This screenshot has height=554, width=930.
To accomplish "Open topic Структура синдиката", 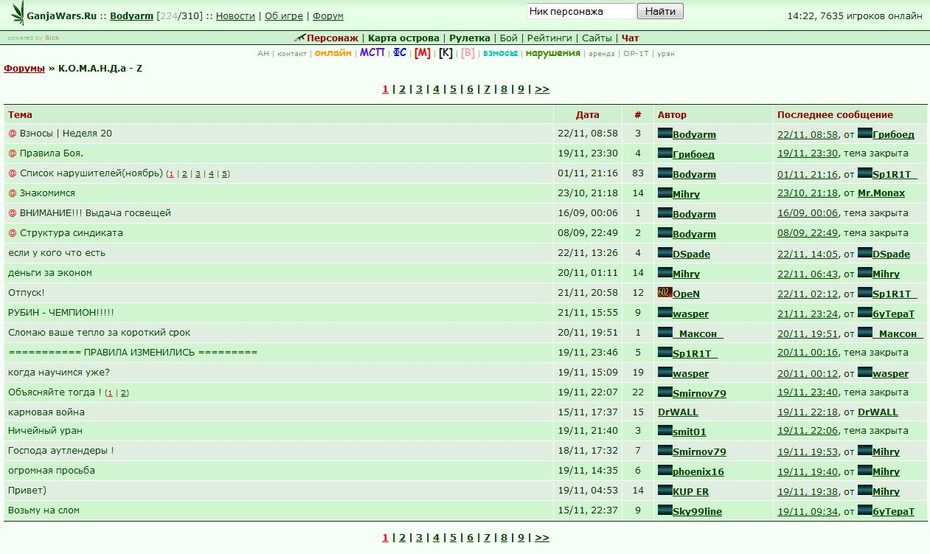I will pyautogui.click(x=71, y=233).
